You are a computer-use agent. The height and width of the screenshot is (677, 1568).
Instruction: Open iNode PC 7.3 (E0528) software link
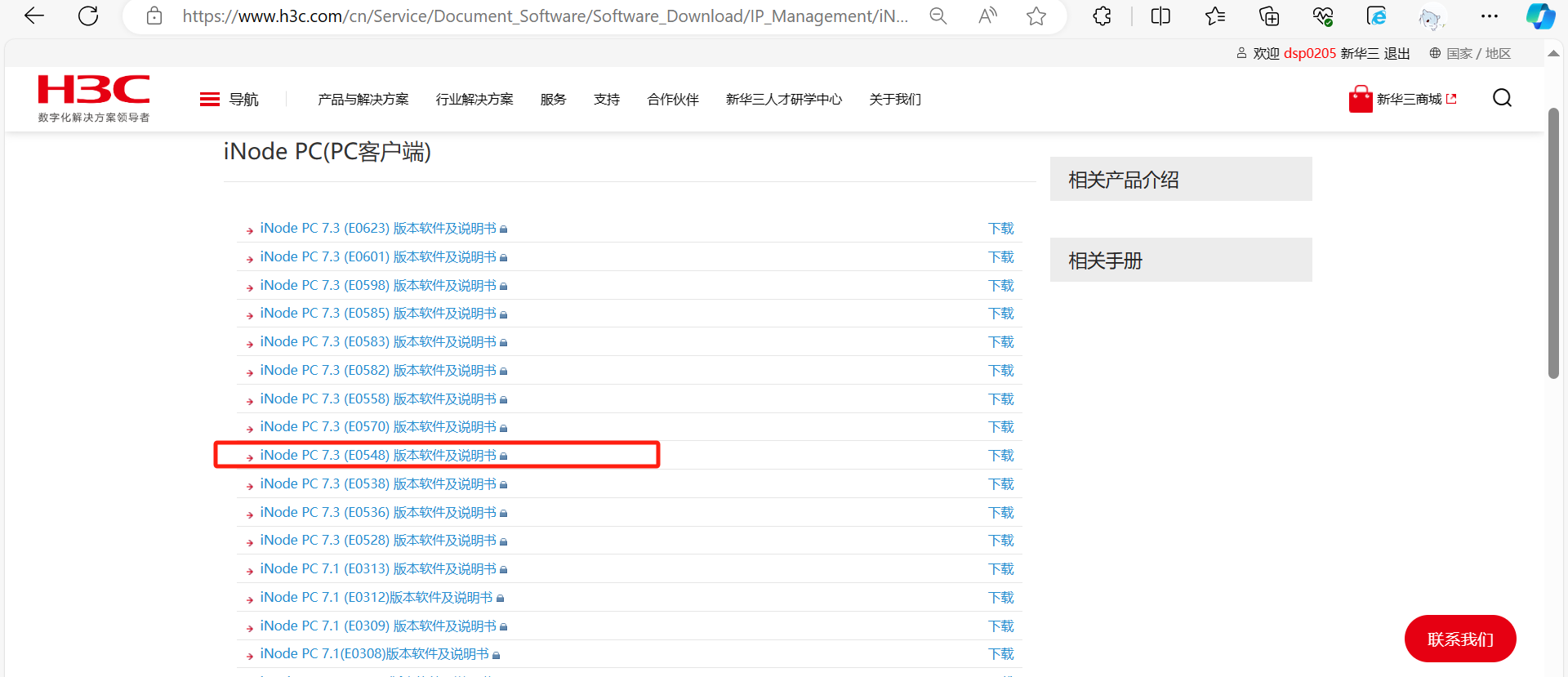click(378, 541)
